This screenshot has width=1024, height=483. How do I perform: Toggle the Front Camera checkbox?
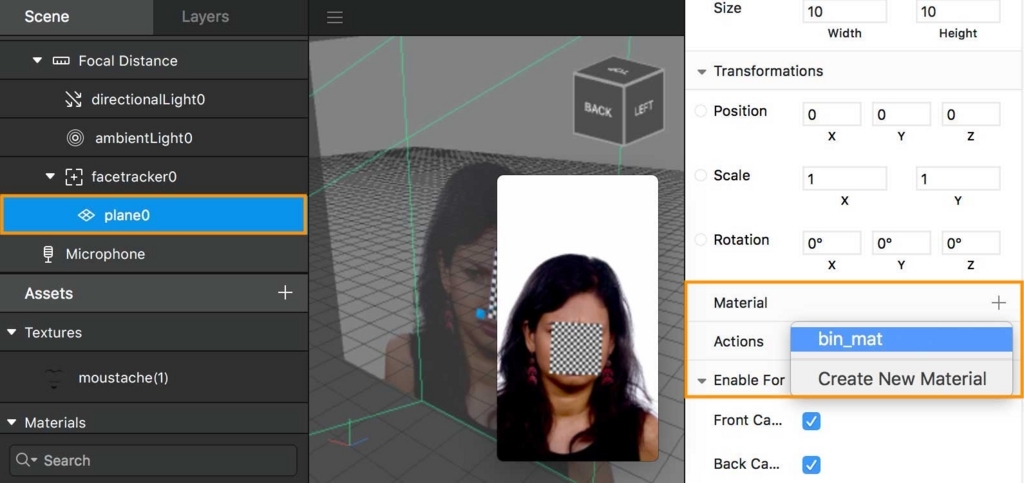point(811,421)
